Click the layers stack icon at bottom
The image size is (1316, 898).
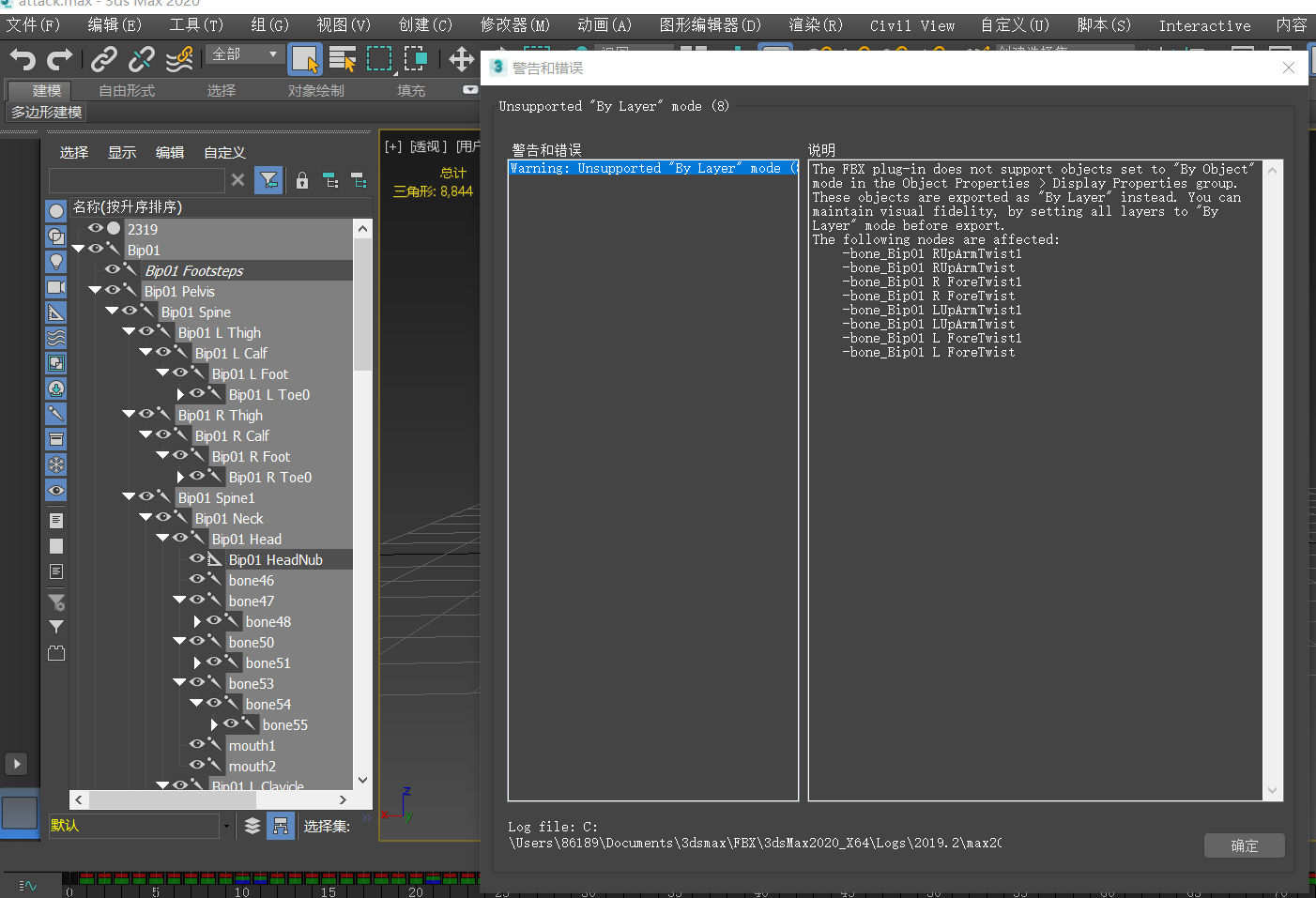click(252, 826)
